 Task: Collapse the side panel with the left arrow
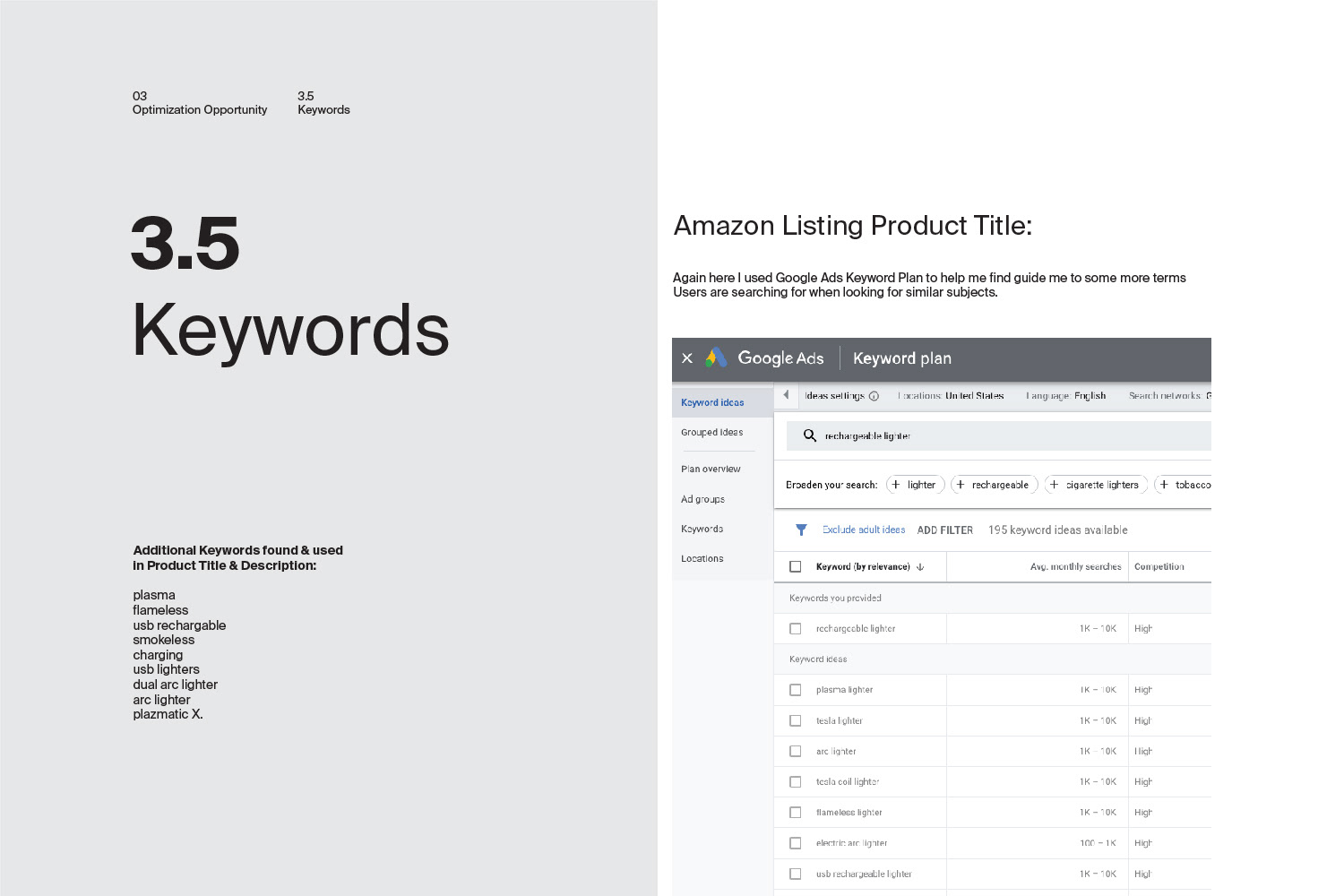[x=786, y=395]
